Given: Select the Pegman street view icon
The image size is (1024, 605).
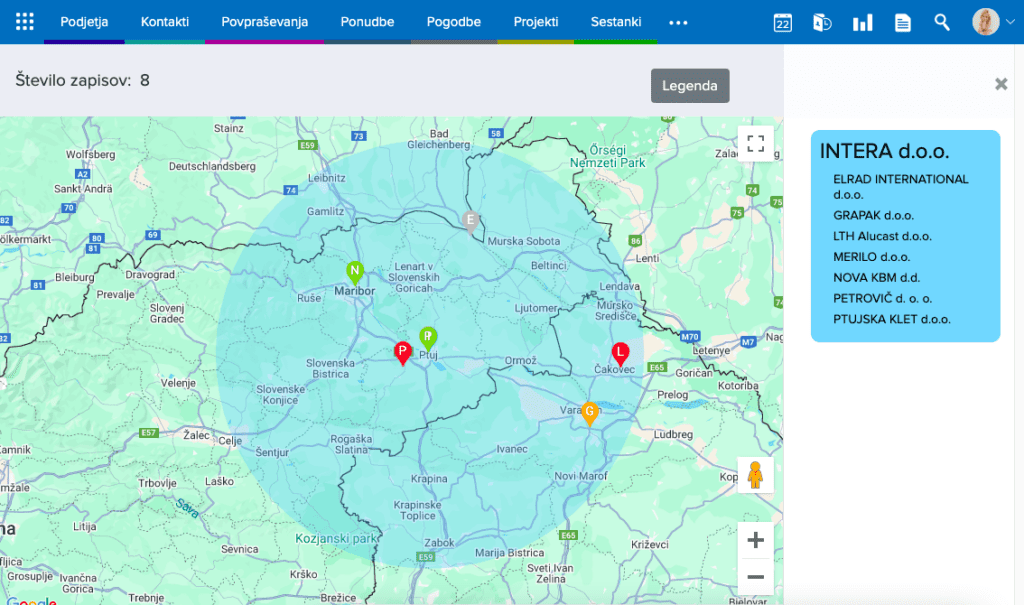Looking at the screenshot, I should coord(755,475).
